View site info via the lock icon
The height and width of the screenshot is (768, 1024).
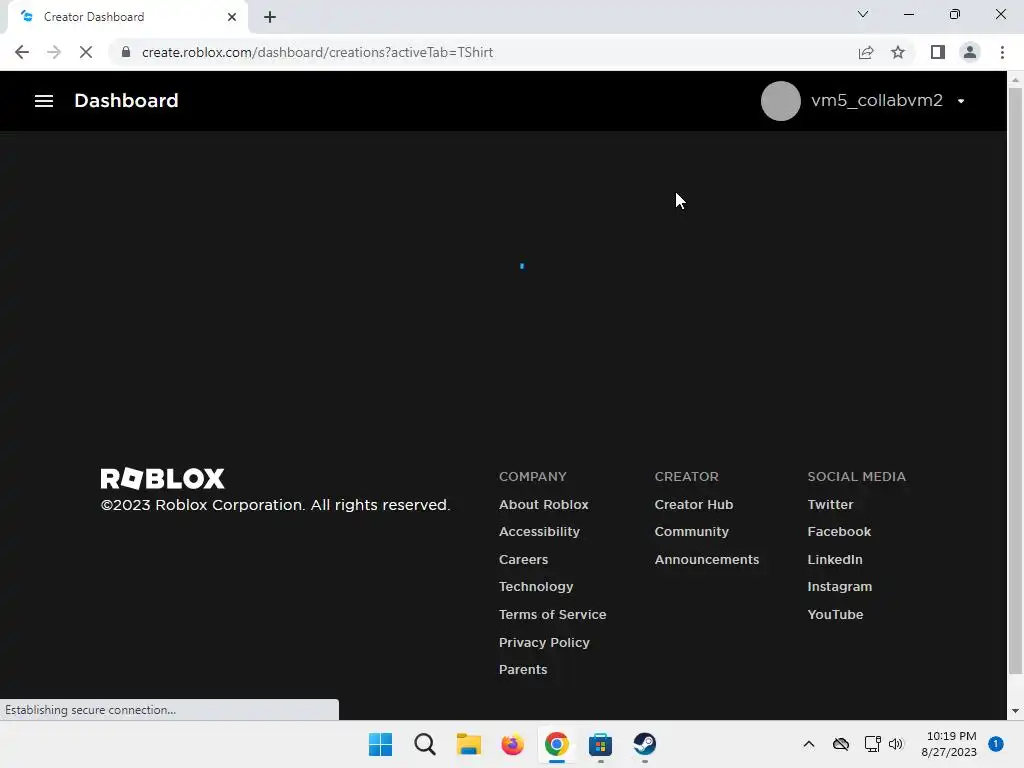(126, 52)
